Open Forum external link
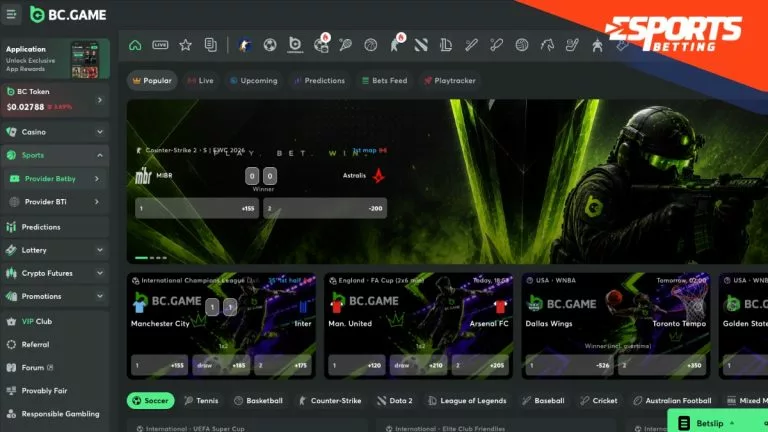 [55, 367]
